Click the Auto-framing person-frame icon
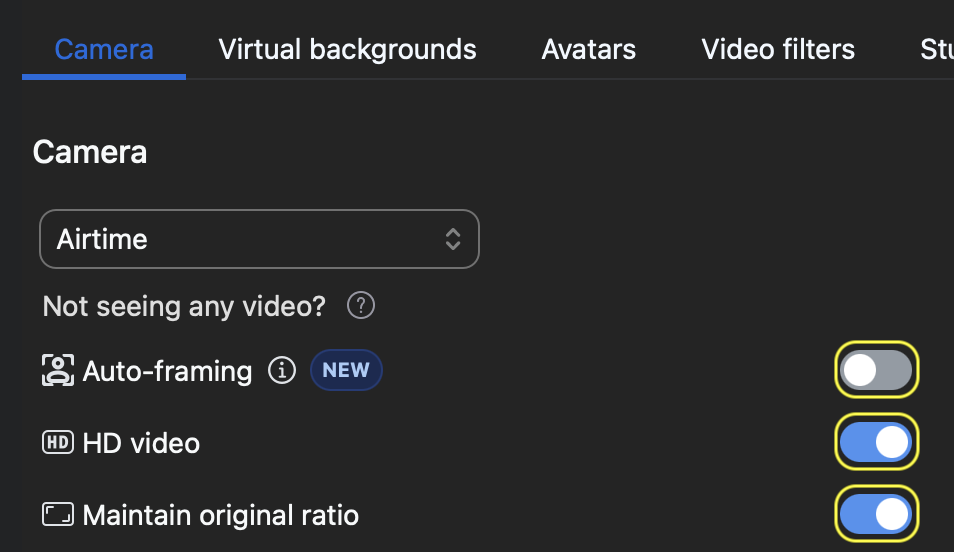 [x=58, y=371]
